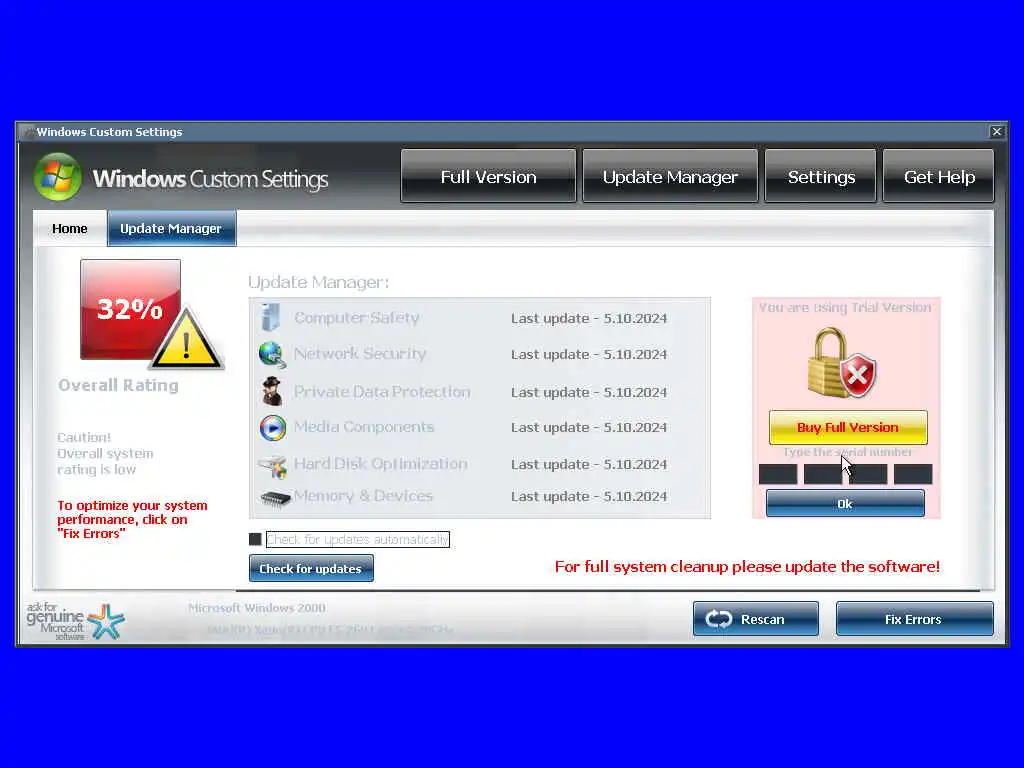Screen dimensions: 1024x768
Task: Click the 32% red rating tile
Action: pyautogui.click(x=130, y=308)
